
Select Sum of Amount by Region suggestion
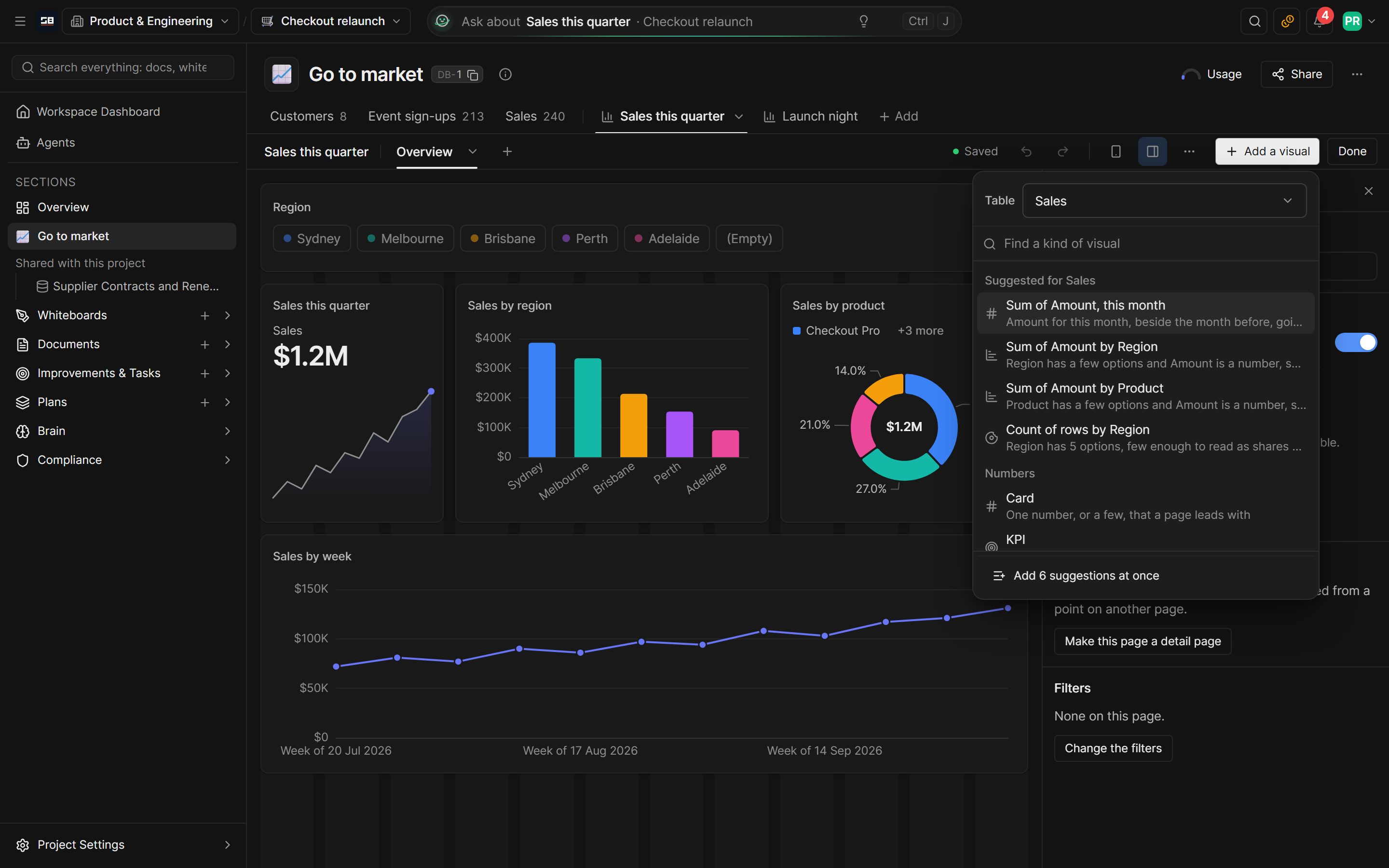click(x=1145, y=355)
